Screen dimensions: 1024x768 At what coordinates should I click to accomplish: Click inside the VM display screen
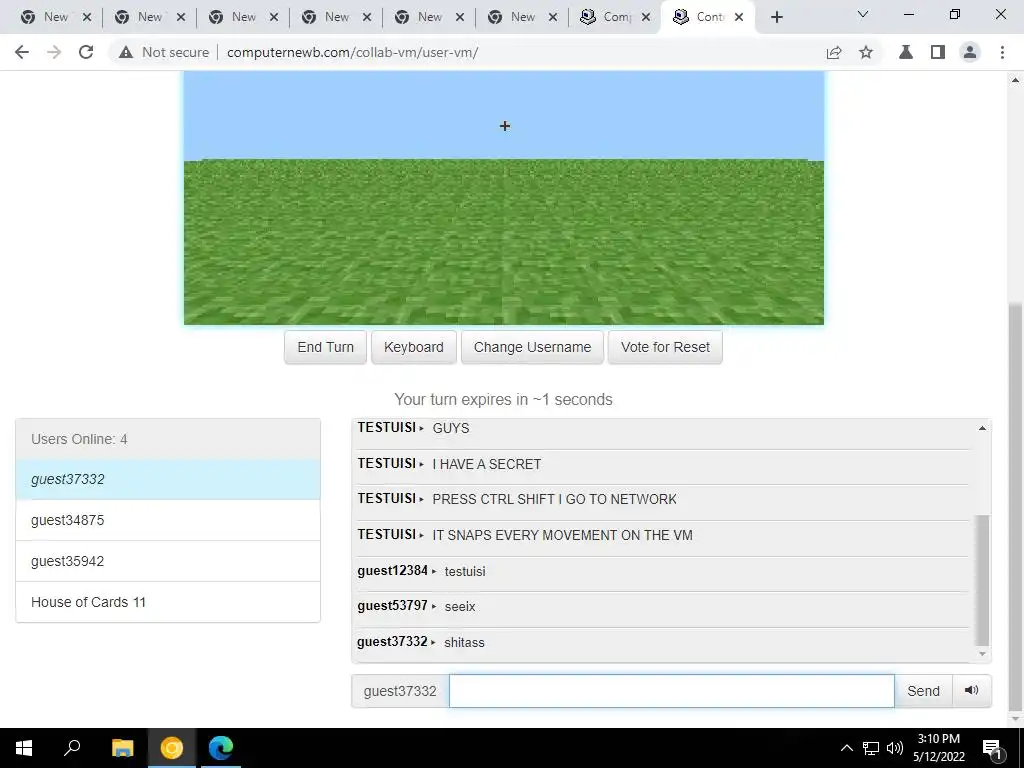pos(504,198)
